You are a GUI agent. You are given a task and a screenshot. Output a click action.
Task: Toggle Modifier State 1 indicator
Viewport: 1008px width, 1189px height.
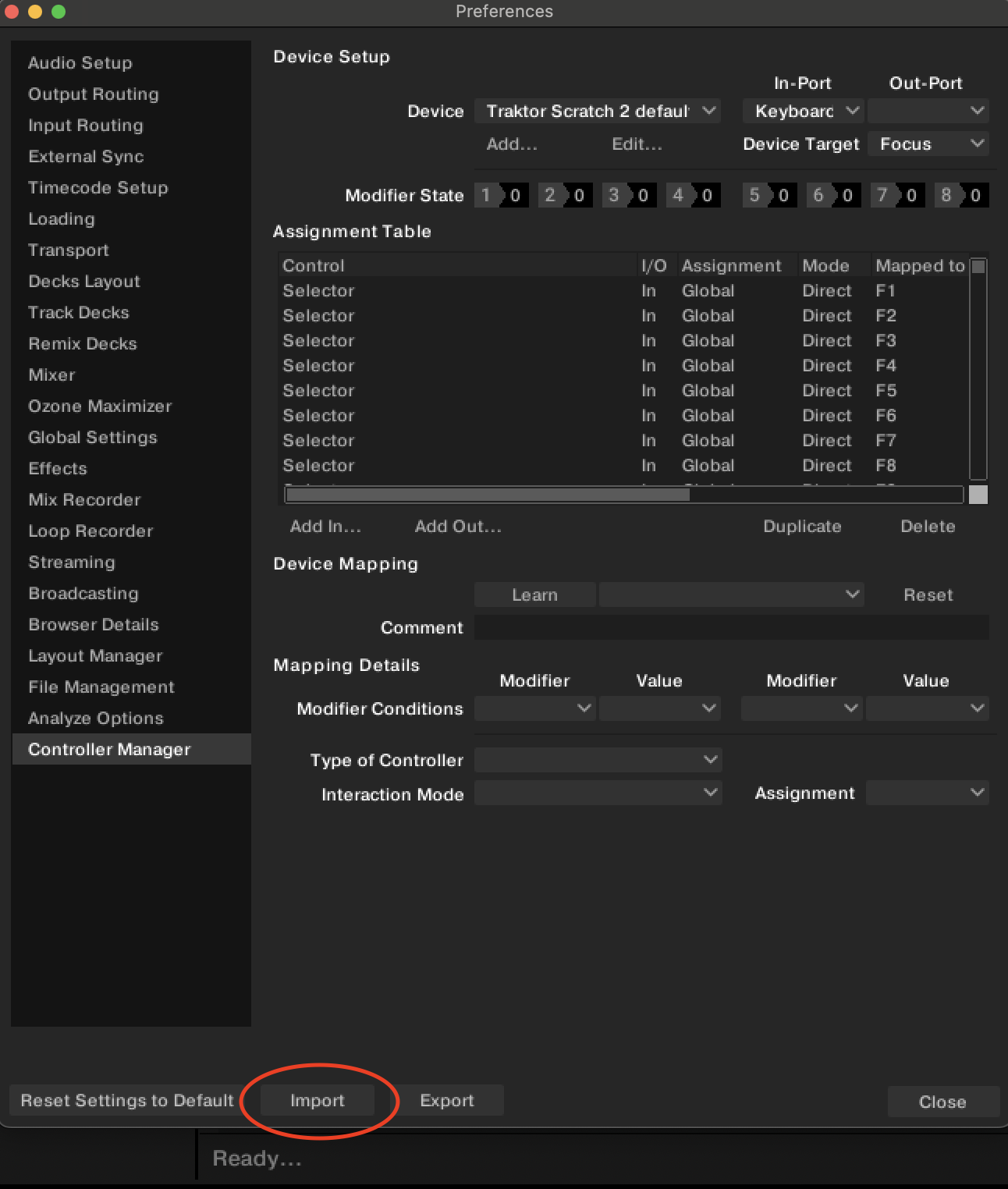tap(501, 195)
